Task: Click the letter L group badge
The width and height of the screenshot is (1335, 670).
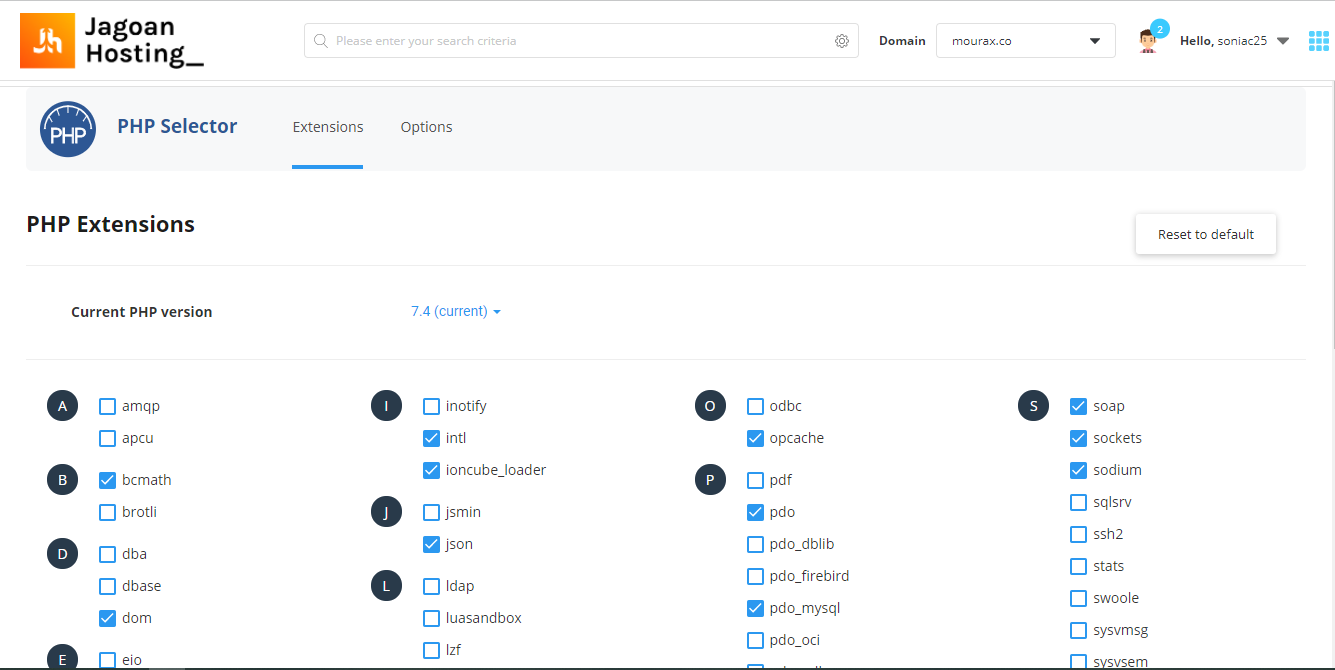Action: coord(386,586)
